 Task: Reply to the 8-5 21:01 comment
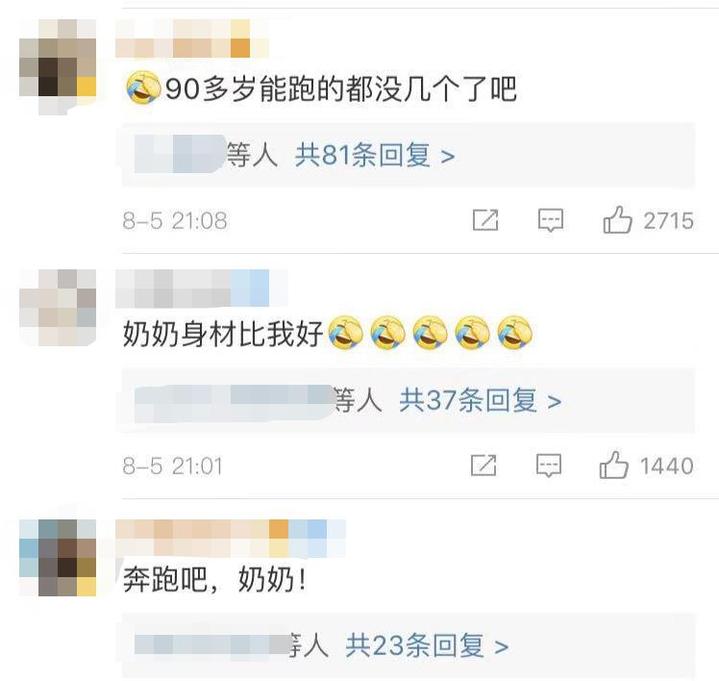click(548, 465)
